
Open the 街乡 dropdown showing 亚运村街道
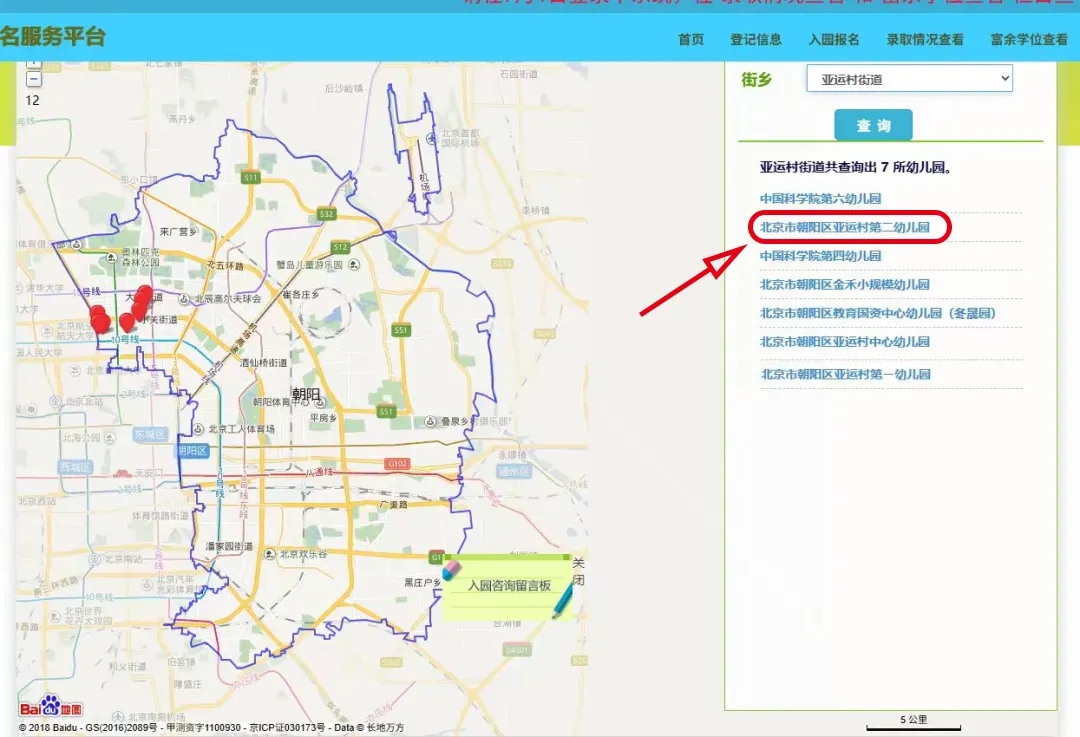909,79
